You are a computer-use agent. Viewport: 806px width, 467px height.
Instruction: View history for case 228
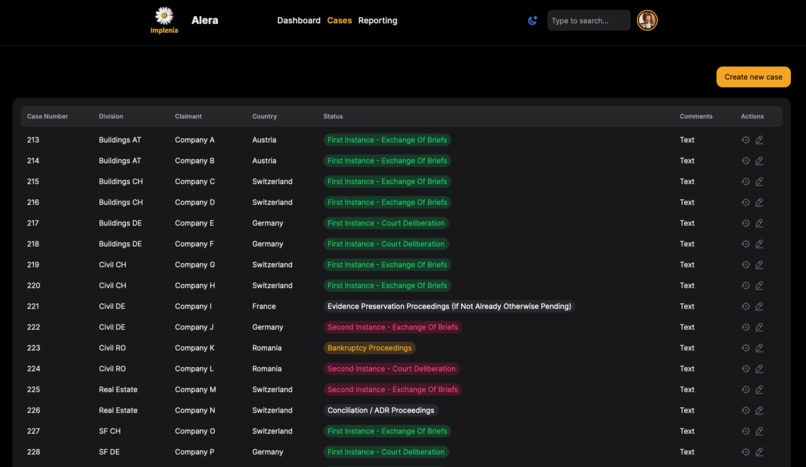pos(745,452)
